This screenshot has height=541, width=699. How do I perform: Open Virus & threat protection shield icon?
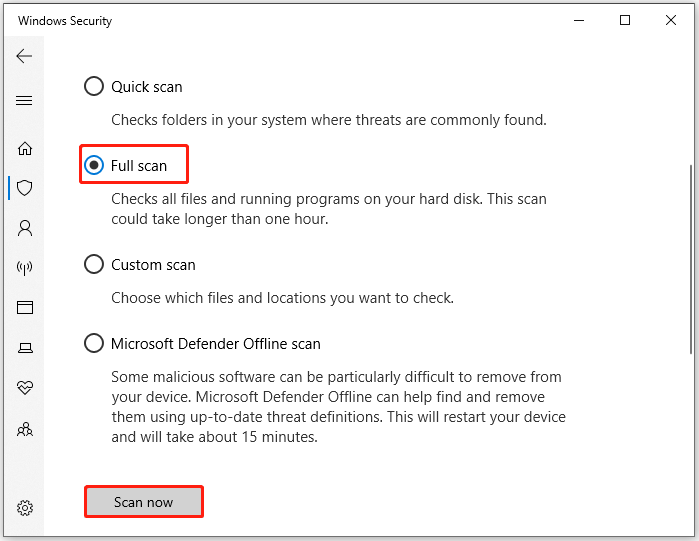pos(25,188)
